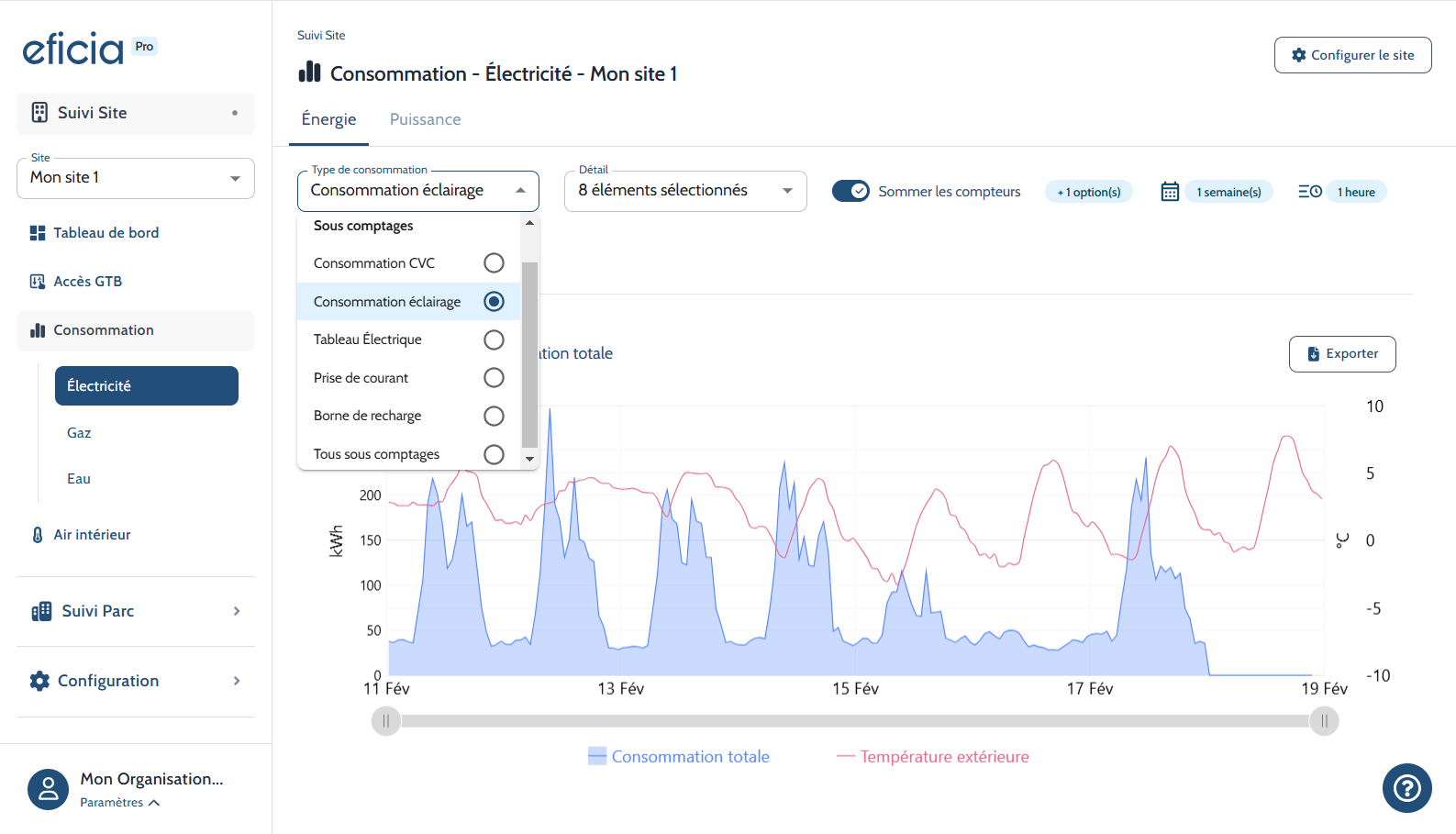Click the Exporter button
This screenshot has width=1456, height=834.
tap(1342, 354)
